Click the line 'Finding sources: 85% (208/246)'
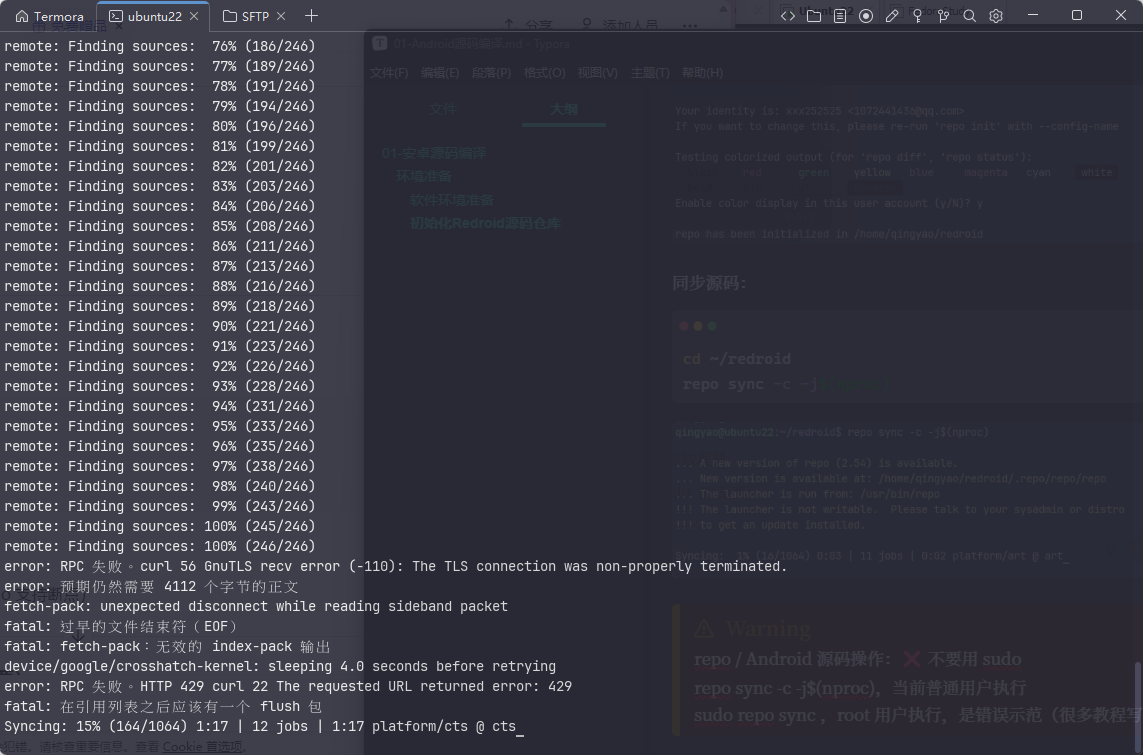The width and height of the screenshot is (1143, 755). (x=160, y=226)
